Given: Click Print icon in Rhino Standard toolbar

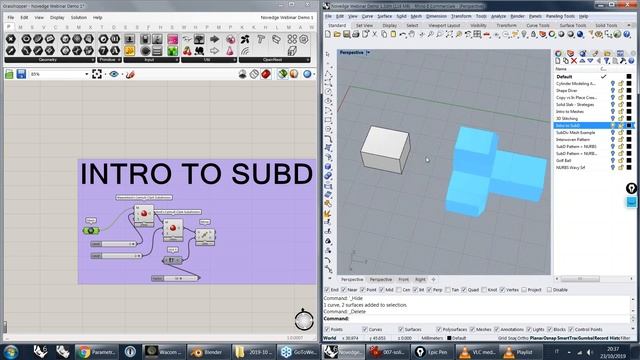Looking at the screenshot, I should click(x=356, y=35).
